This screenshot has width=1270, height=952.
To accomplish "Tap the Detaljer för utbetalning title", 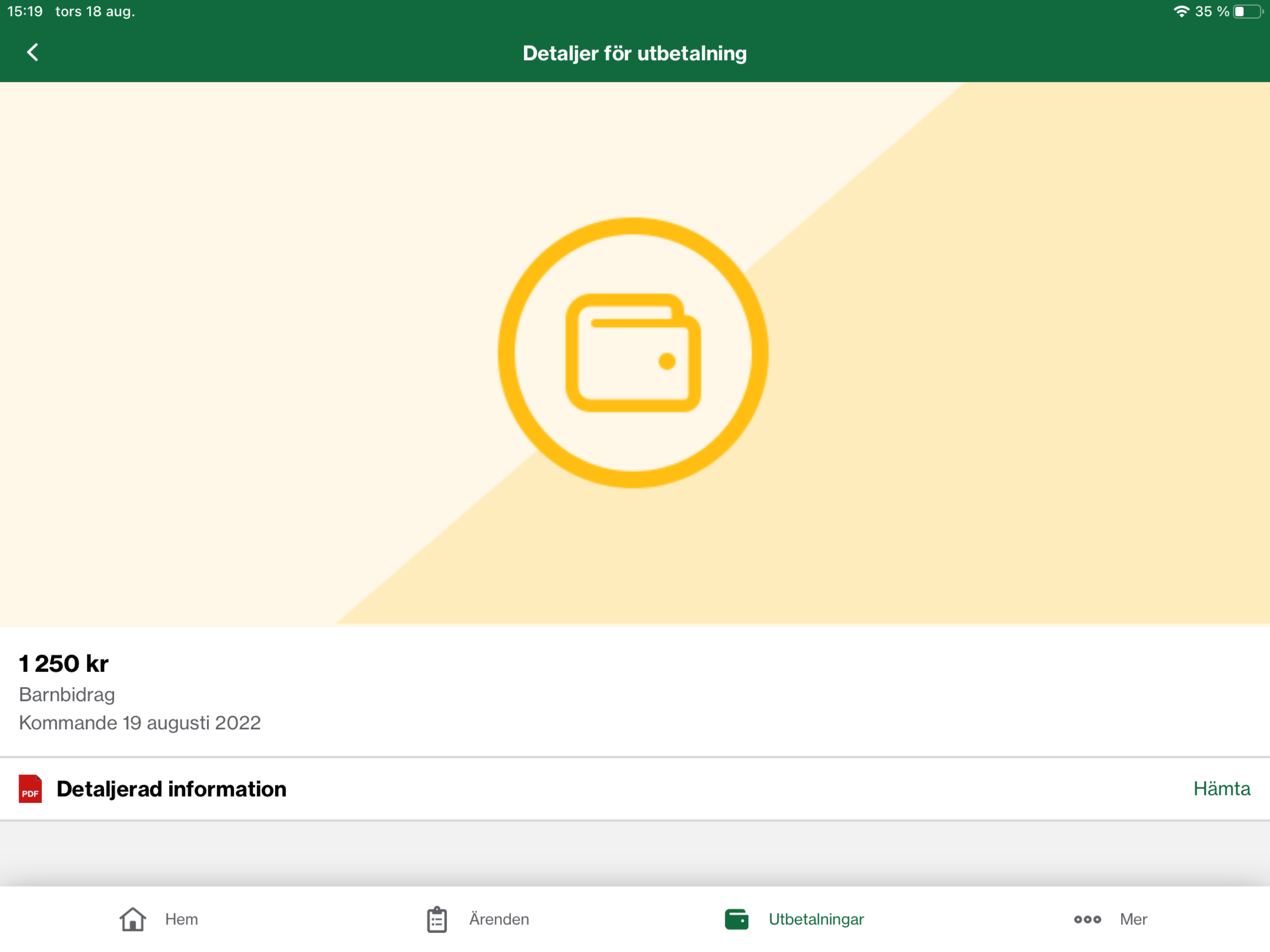I will pyautogui.click(x=635, y=53).
